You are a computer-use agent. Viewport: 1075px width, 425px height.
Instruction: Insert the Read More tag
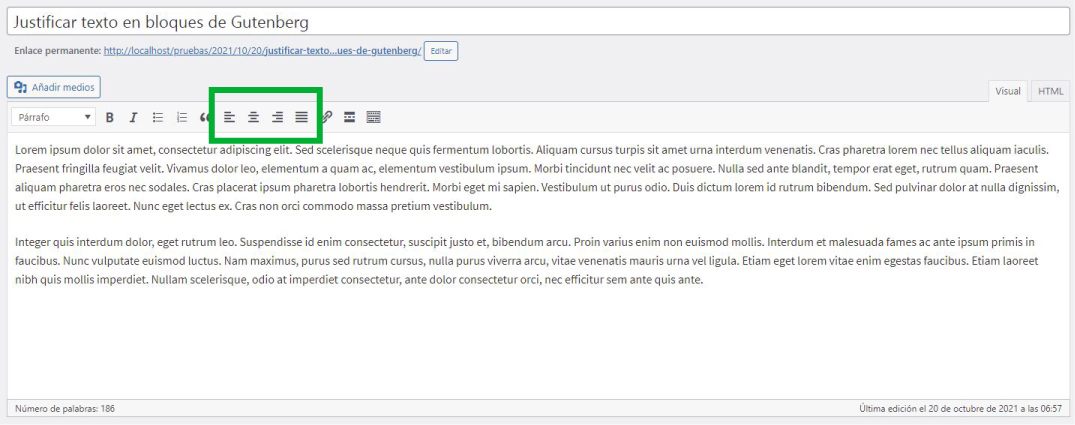tap(350, 117)
